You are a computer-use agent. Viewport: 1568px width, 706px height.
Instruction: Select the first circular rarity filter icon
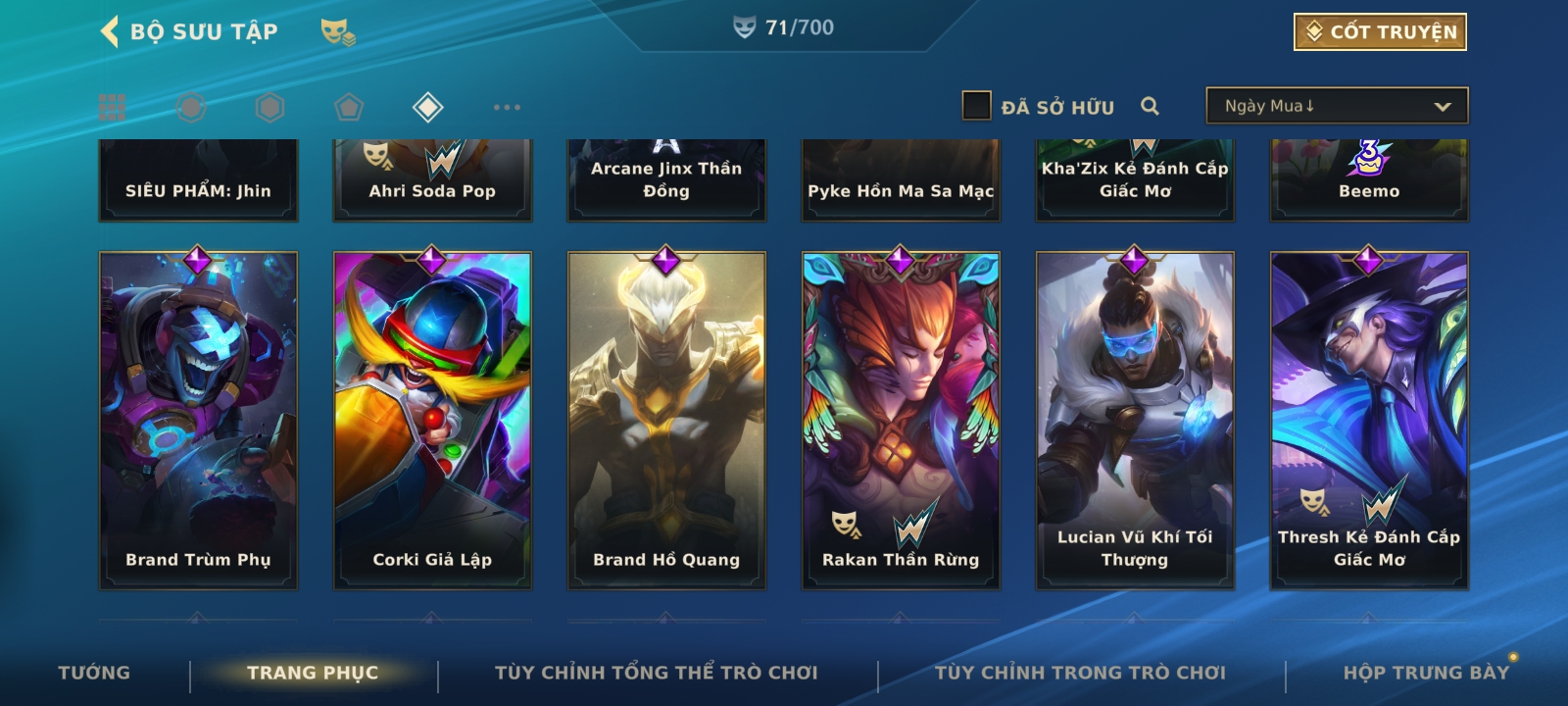[x=191, y=107]
